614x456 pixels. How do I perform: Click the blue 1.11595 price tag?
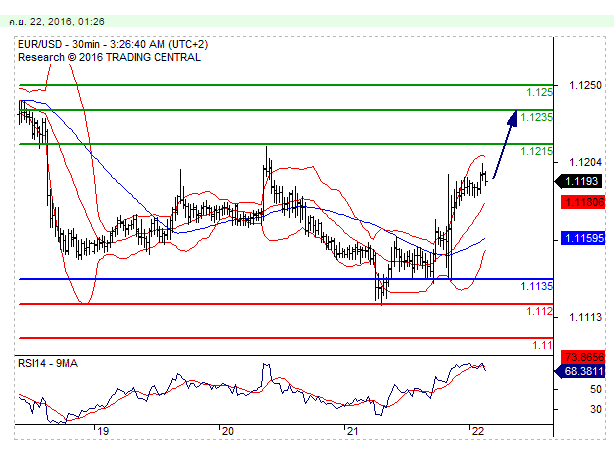click(583, 238)
